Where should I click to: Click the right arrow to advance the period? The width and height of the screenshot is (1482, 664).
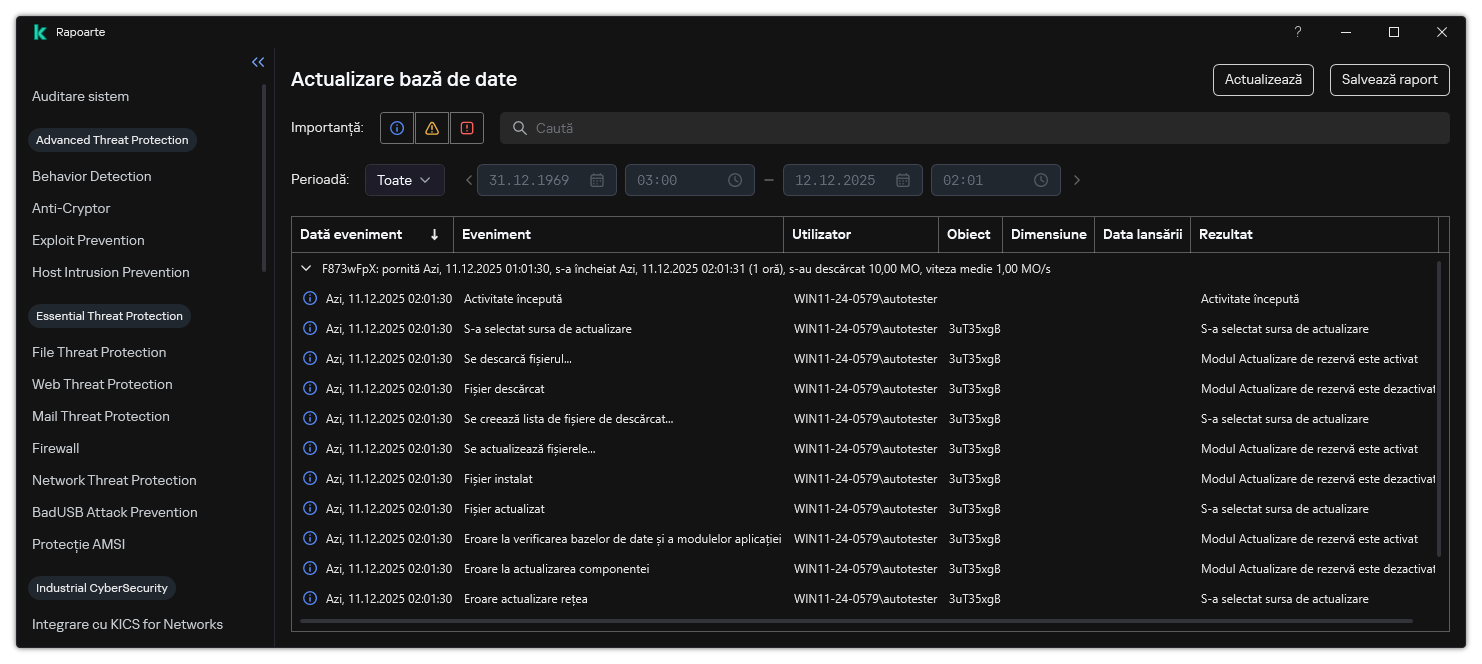1077,180
